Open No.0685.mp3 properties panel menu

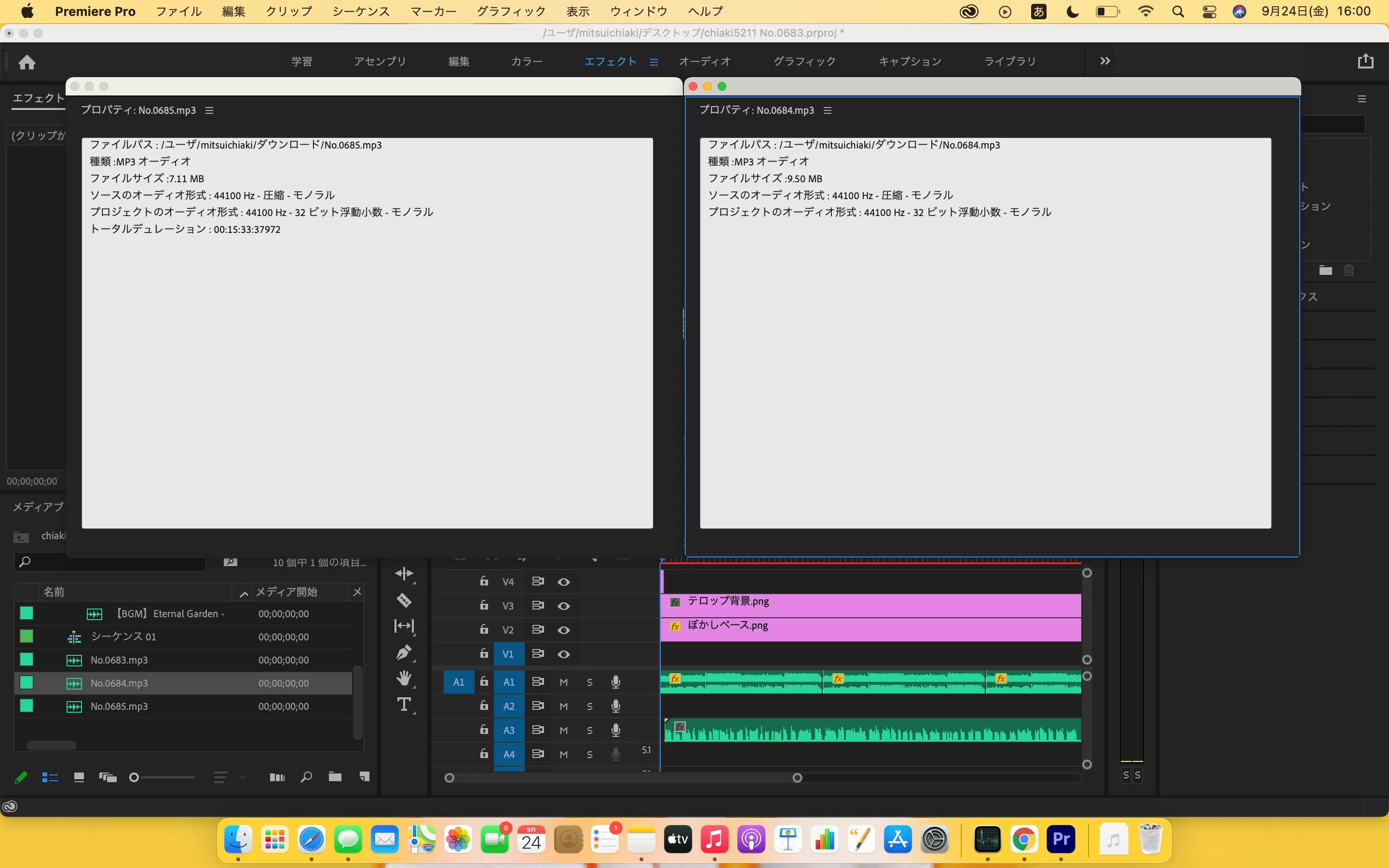click(x=209, y=110)
